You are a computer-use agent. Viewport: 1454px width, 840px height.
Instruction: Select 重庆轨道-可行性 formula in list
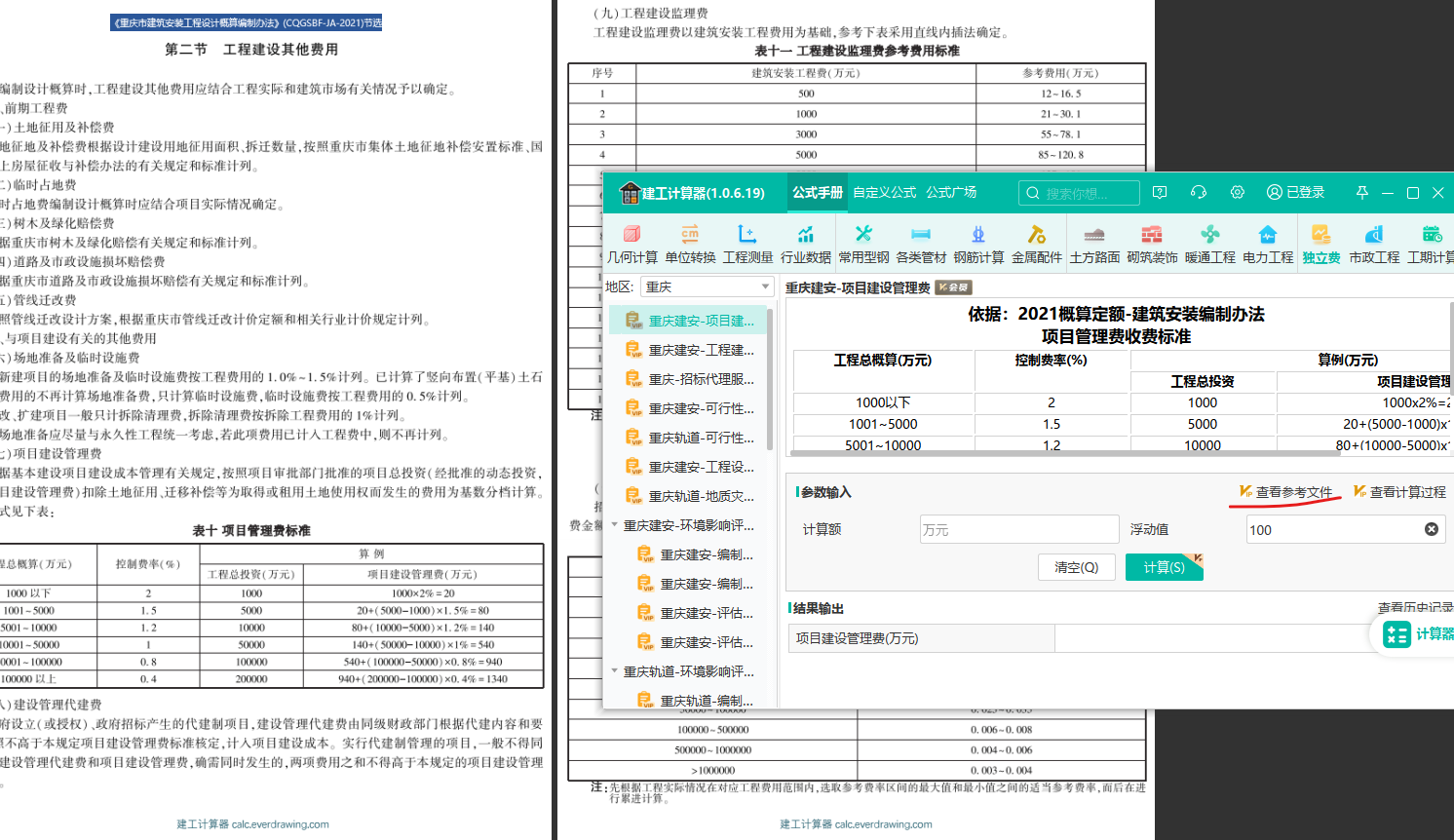click(689, 438)
